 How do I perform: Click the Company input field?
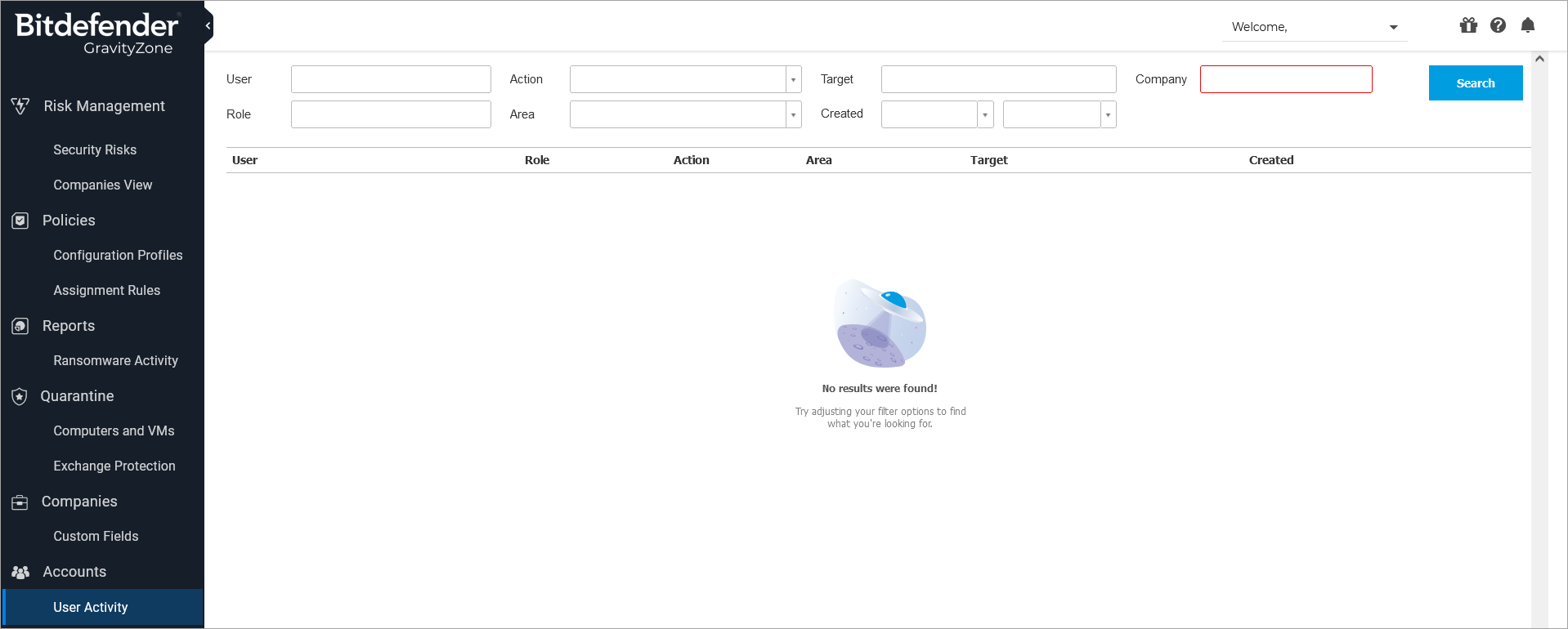(x=1285, y=79)
